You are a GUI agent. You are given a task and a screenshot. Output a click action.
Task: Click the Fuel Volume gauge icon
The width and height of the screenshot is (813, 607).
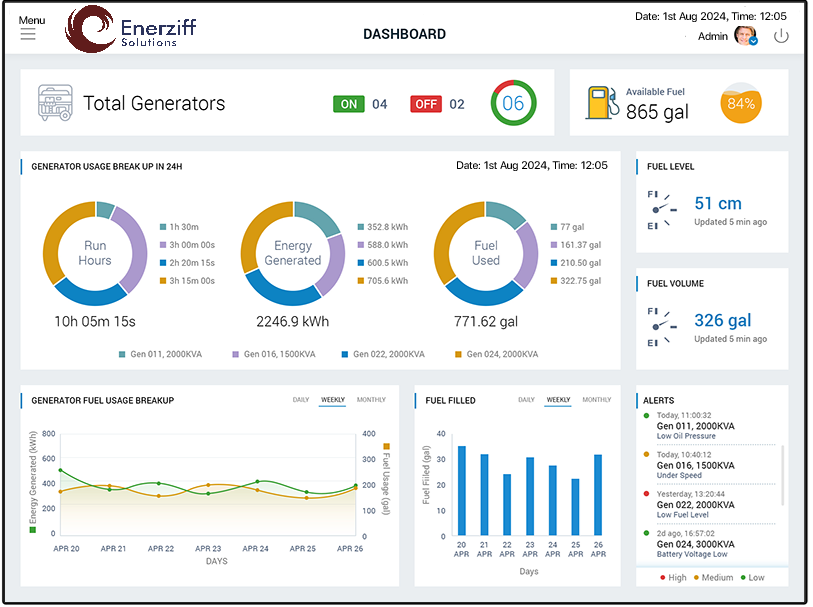coord(661,326)
